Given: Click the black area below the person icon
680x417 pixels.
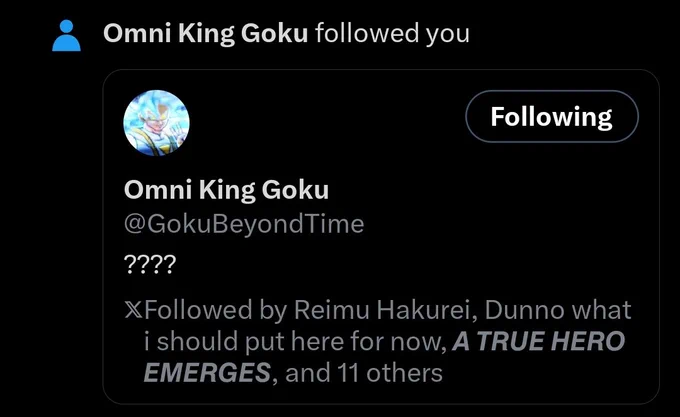Looking at the screenshot, I should click(x=66, y=217).
